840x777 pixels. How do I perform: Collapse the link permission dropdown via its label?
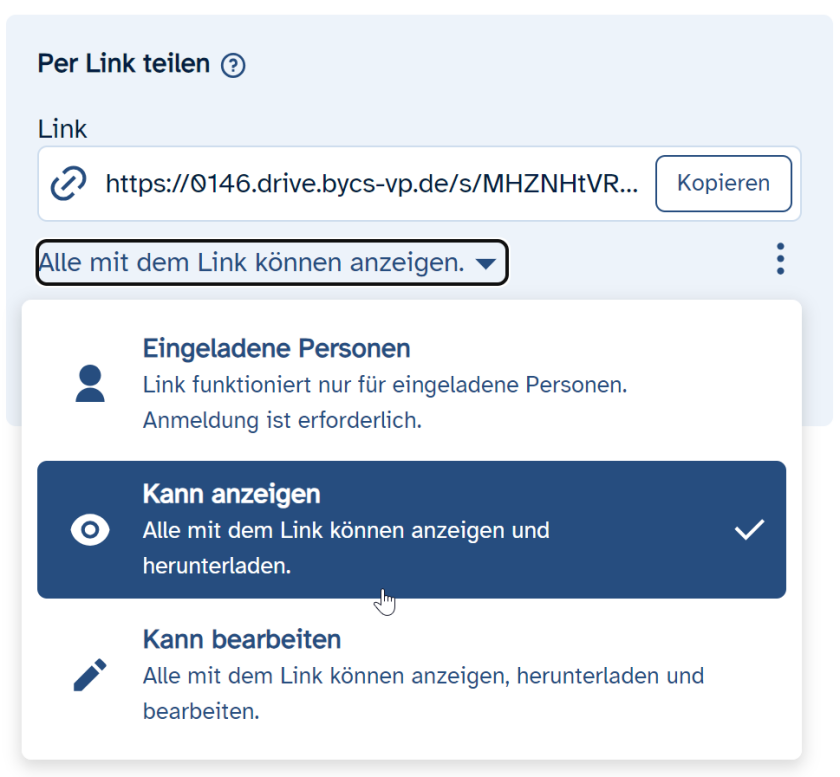[x=251, y=264]
